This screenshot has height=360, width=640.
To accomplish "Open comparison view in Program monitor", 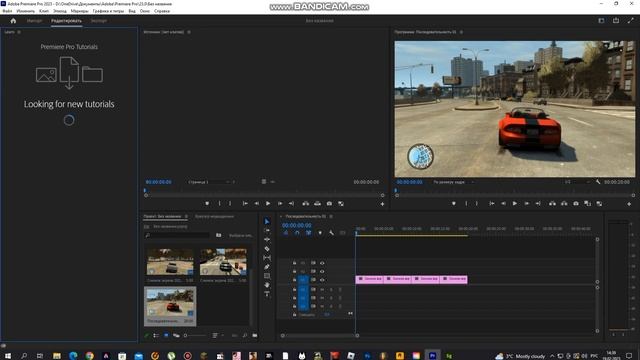I will (x=587, y=203).
